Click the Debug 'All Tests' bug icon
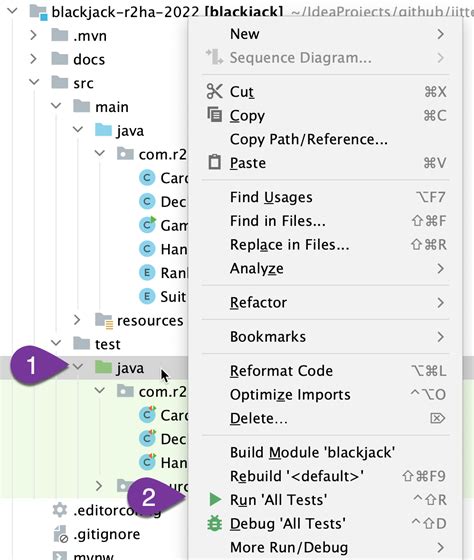The image size is (474, 560). pos(215,524)
